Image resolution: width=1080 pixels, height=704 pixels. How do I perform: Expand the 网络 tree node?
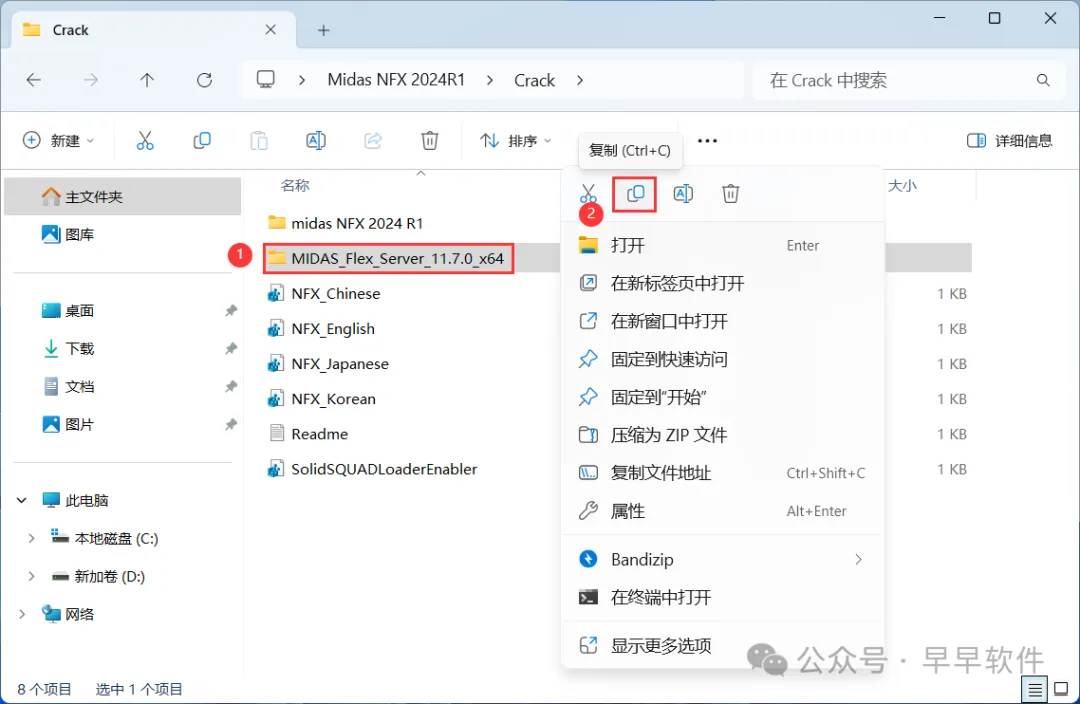click(x=21, y=614)
